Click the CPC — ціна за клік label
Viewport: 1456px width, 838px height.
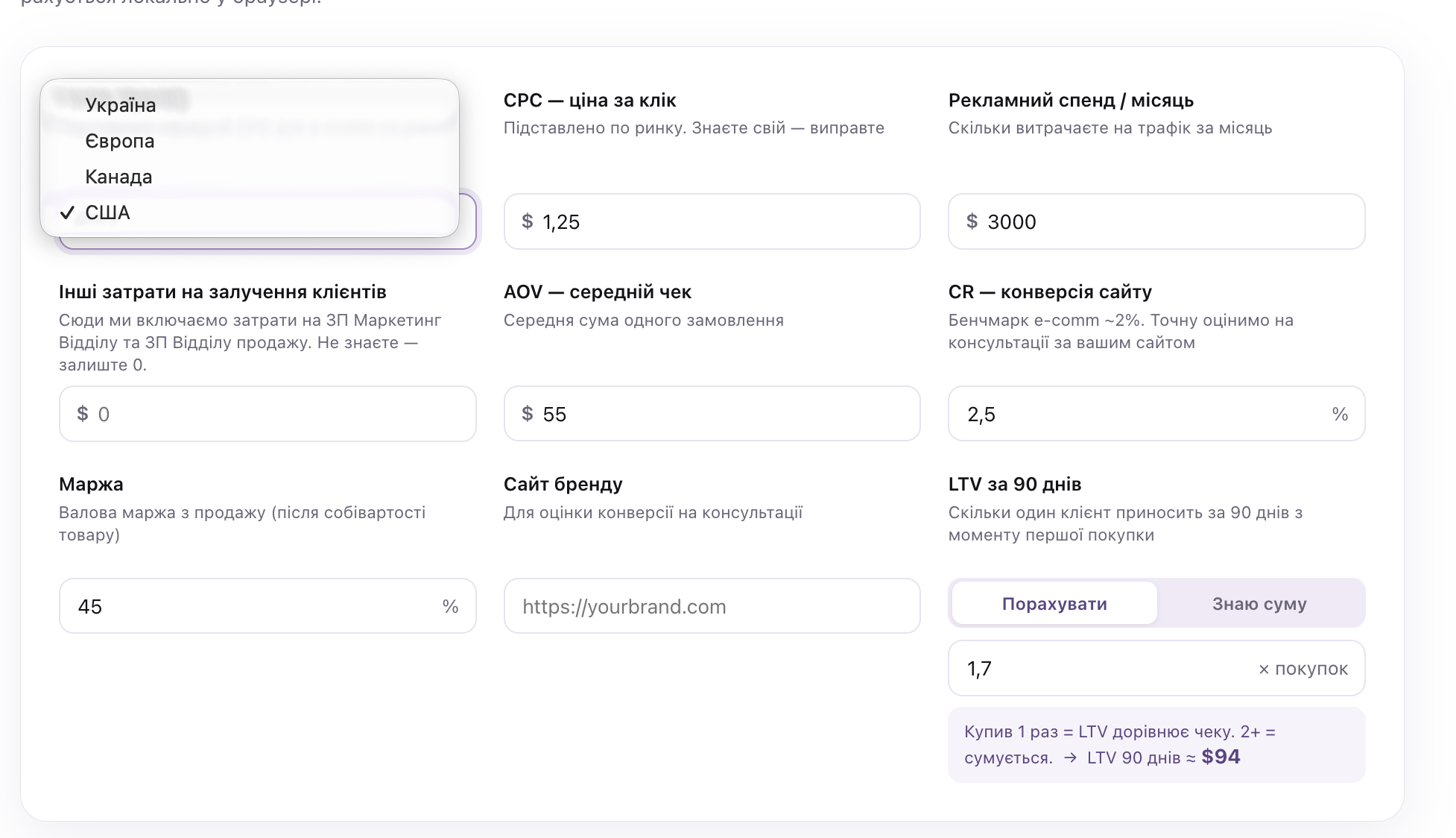pos(589,100)
